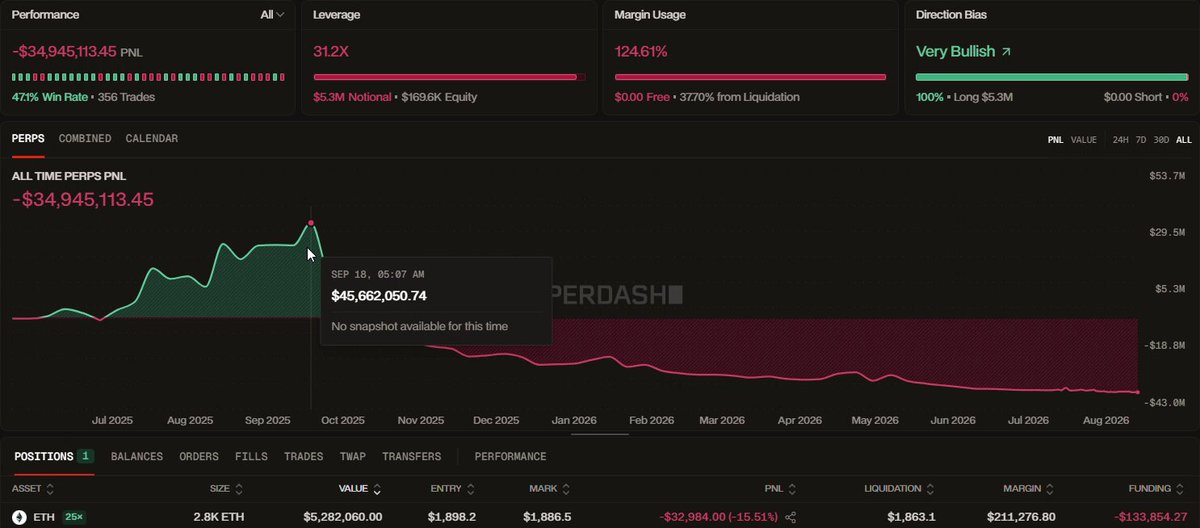Click the red peak marker on PNL chart
This screenshot has width=1200, height=528.
click(311, 223)
